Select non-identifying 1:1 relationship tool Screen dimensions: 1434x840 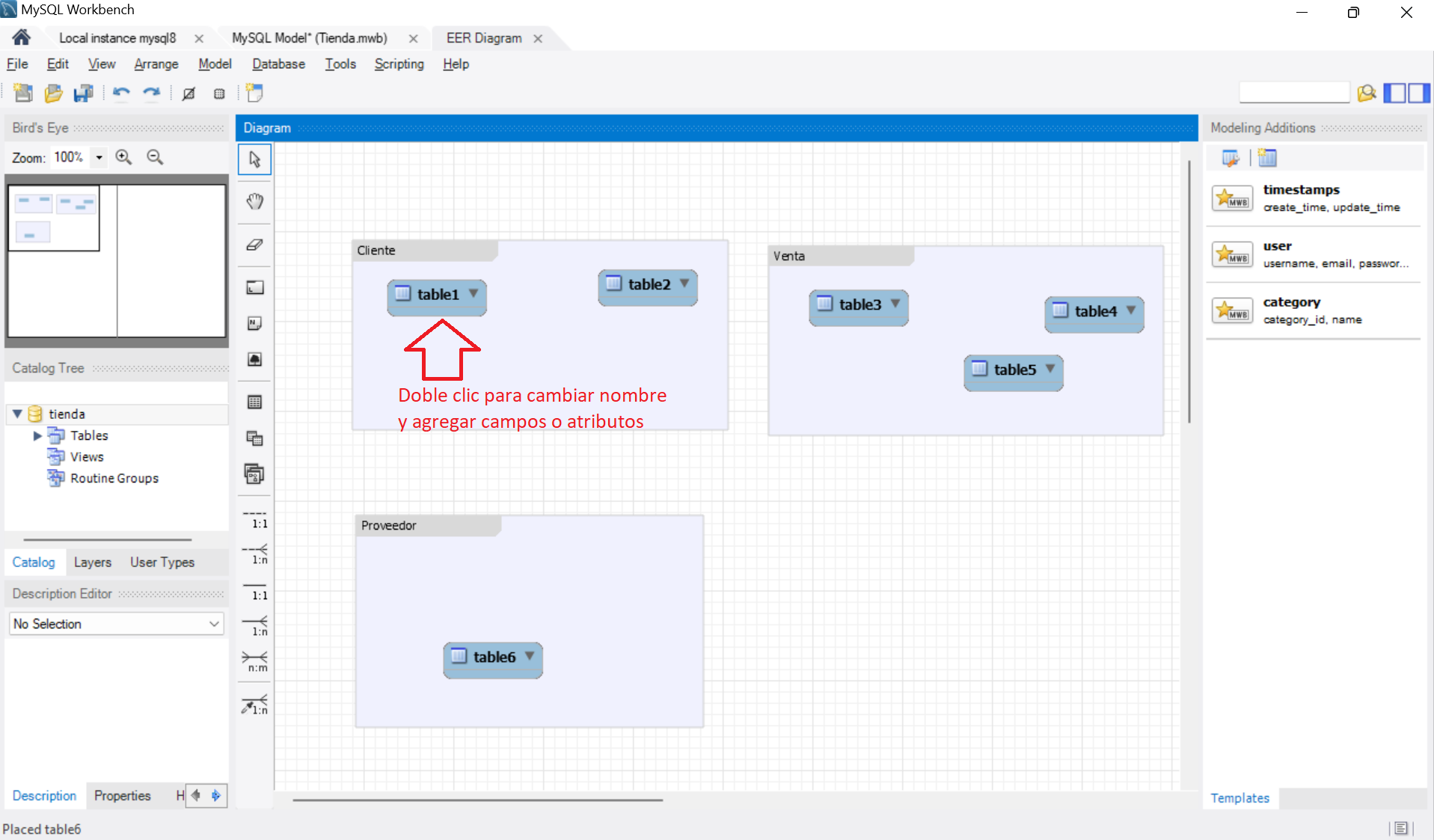click(254, 519)
